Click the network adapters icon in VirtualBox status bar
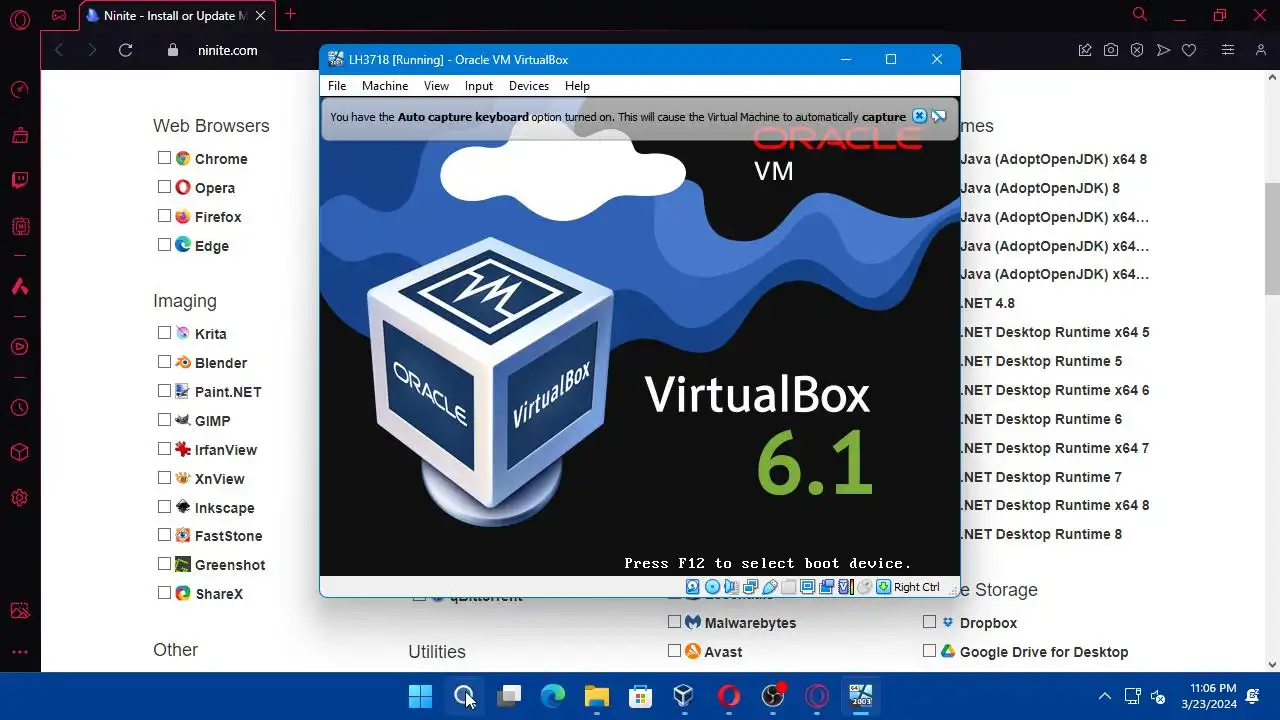1280x720 pixels. click(x=750, y=587)
